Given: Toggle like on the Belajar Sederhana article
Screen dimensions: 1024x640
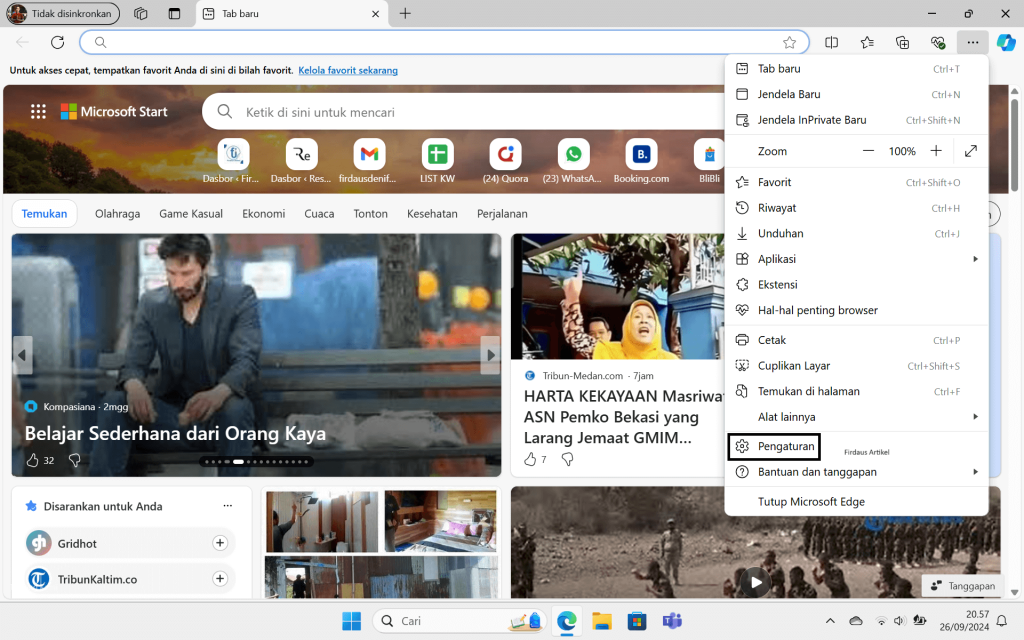Looking at the screenshot, I should pyautogui.click(x=32, y=459).
